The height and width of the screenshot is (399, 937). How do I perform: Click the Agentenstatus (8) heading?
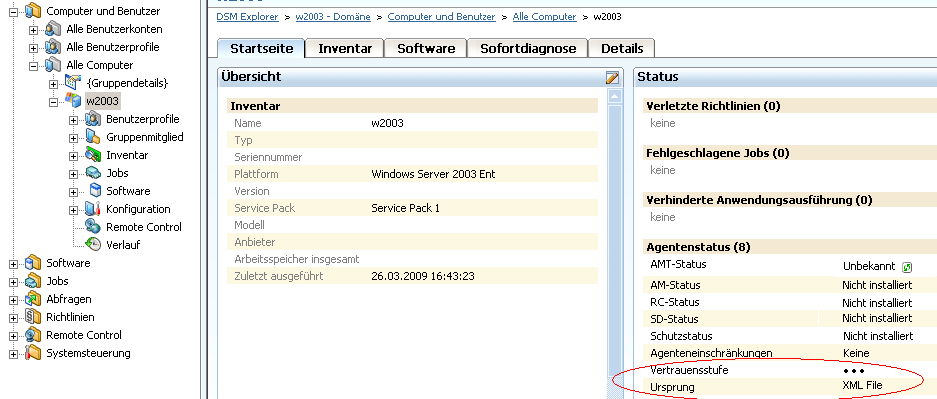click(x=698, y=247)
